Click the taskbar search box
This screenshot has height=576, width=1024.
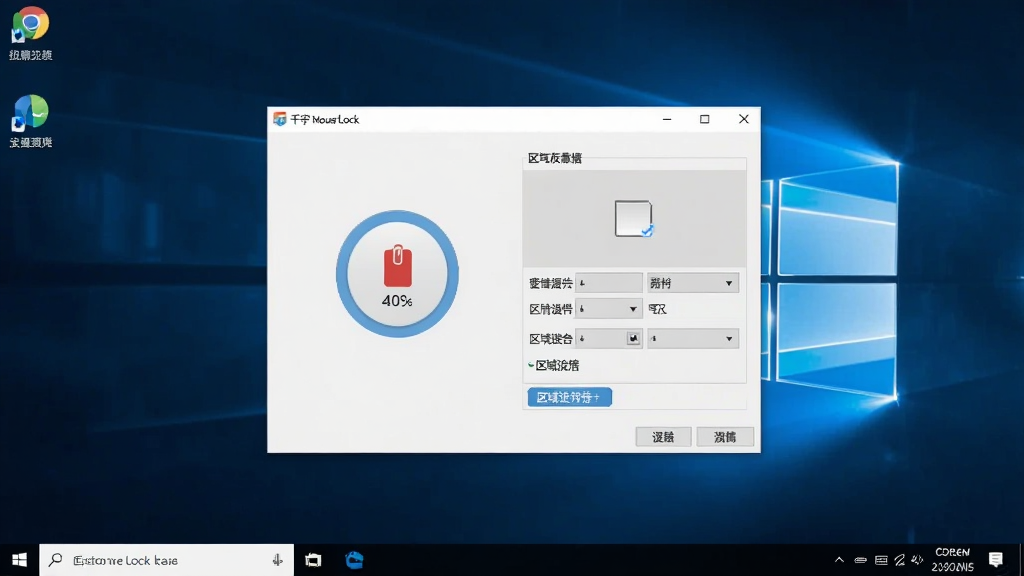(167, 560)
